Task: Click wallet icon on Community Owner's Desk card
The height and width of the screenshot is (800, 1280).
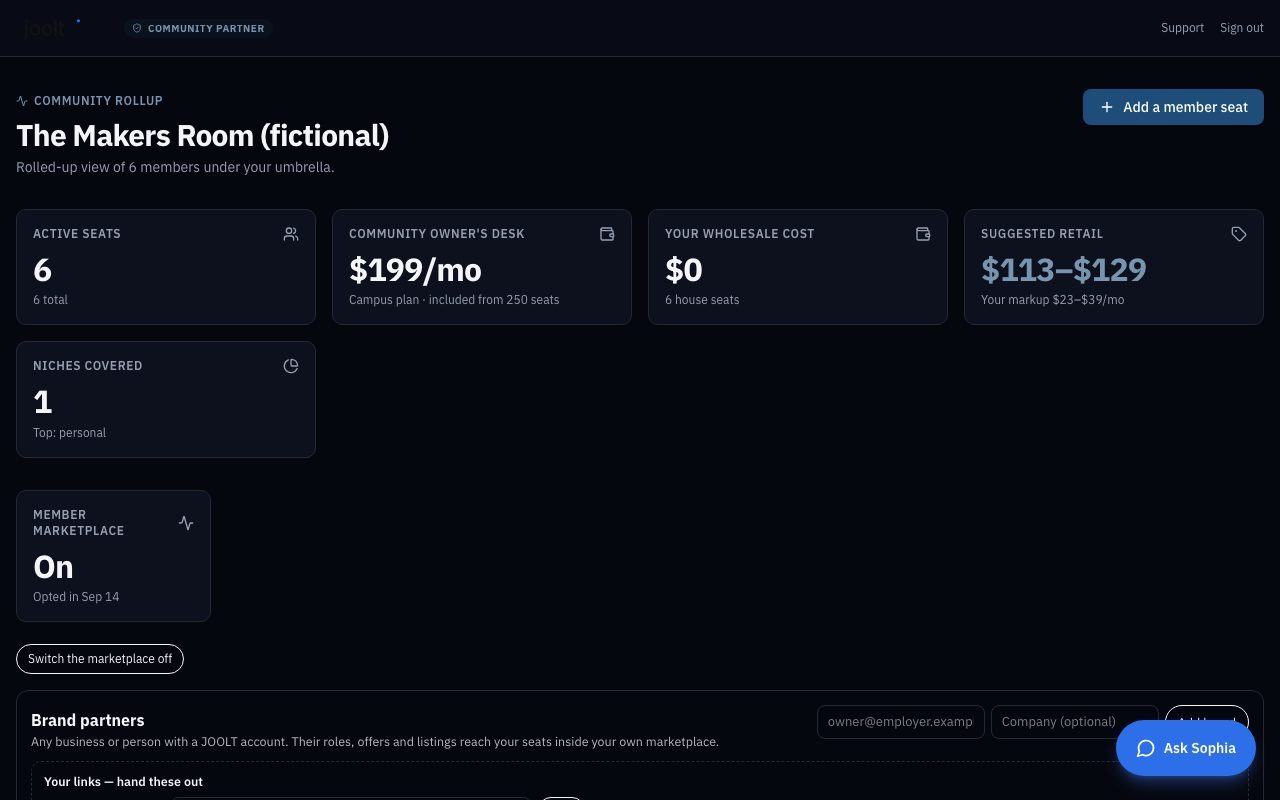Action: click(x=607, y=234)
